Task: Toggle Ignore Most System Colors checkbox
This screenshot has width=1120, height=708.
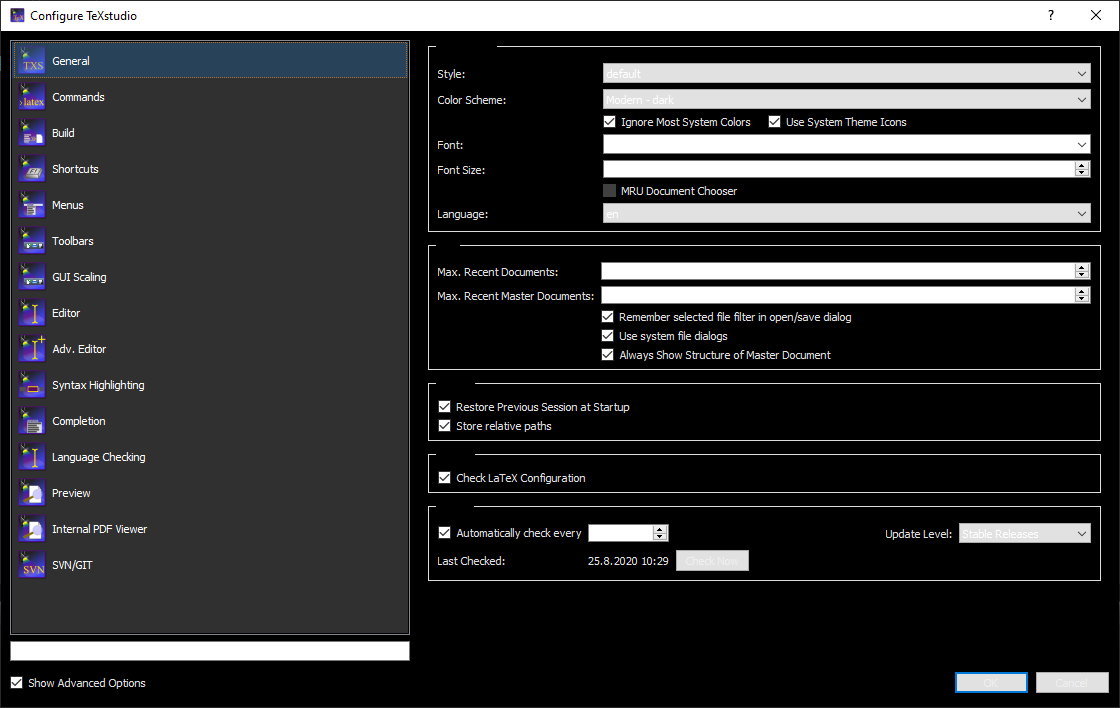Action: click(609, 121)
